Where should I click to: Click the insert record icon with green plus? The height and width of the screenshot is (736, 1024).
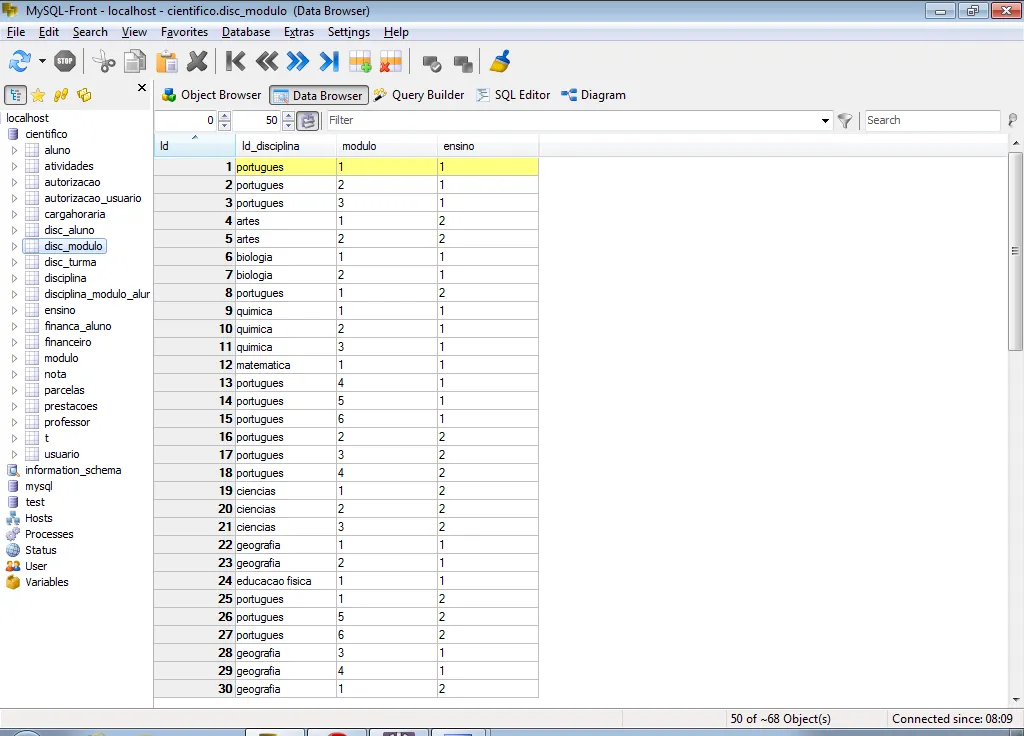[360, 61]
